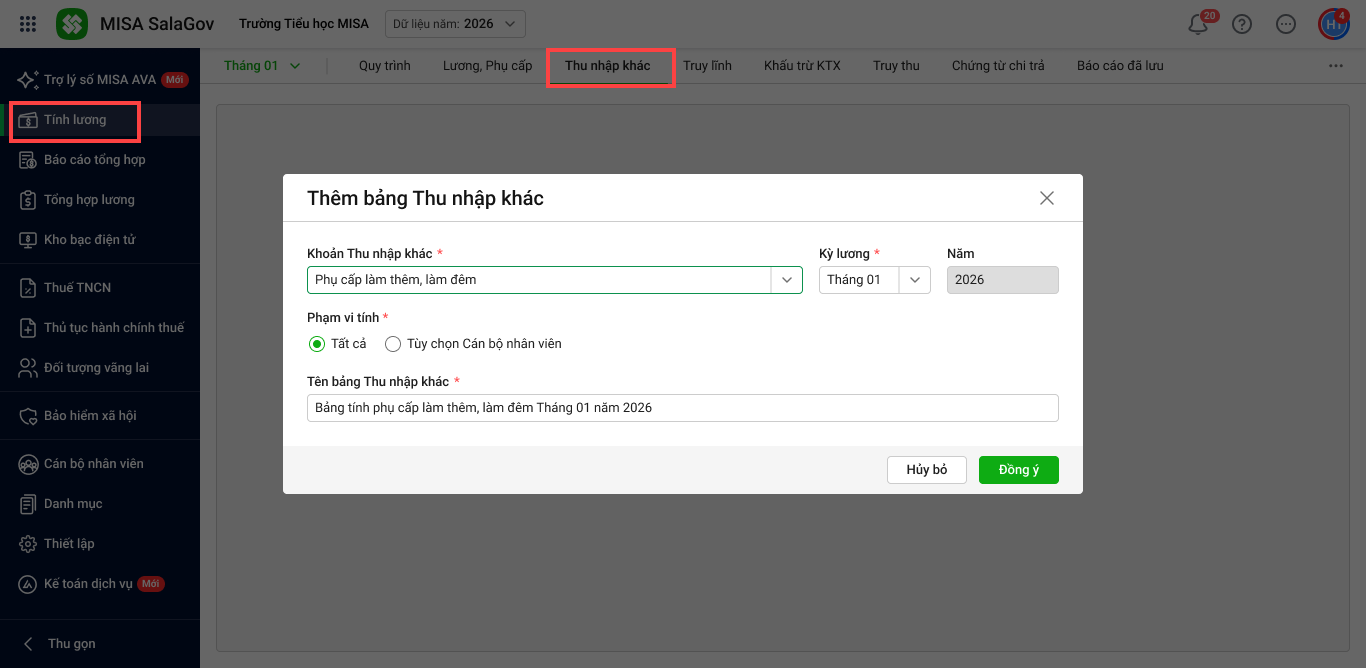The height and width of the screenshot is (668, 1366).
Task: Click the chat bubble icon in header
Action: tap(1286, 24)
